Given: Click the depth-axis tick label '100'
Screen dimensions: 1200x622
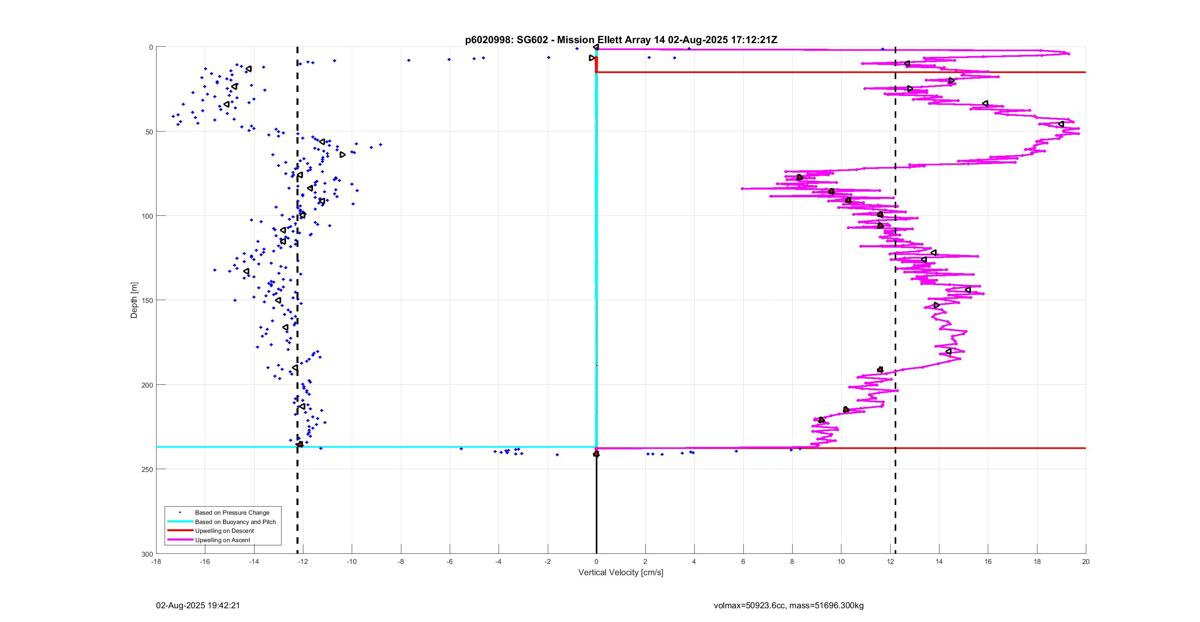Looking at the screenshot, I should (146, 216).
